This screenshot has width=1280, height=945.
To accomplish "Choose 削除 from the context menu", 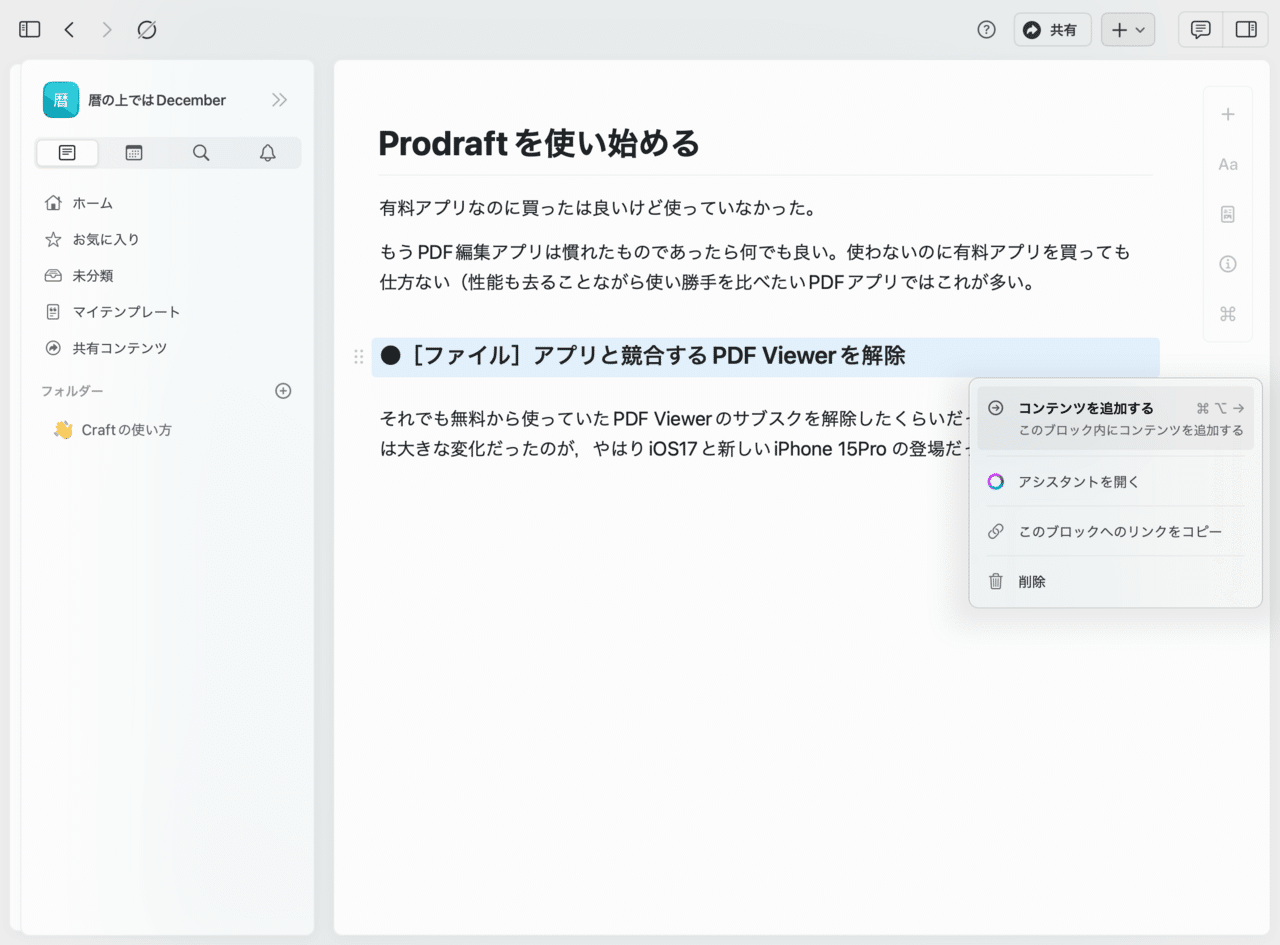I will (x=1115, y=581).
